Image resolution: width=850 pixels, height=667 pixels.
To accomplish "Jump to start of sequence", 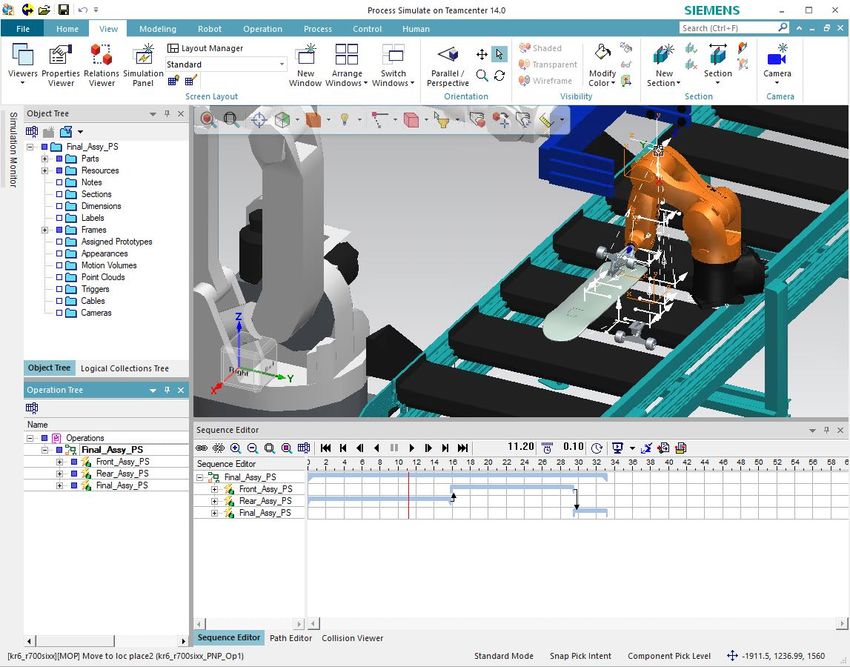I will click(326, 448).
